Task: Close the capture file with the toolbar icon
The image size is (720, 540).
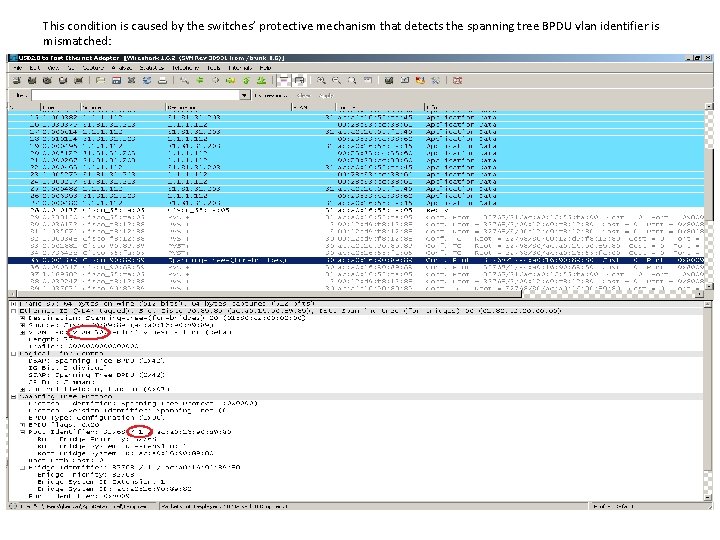Action: [131, 80]
